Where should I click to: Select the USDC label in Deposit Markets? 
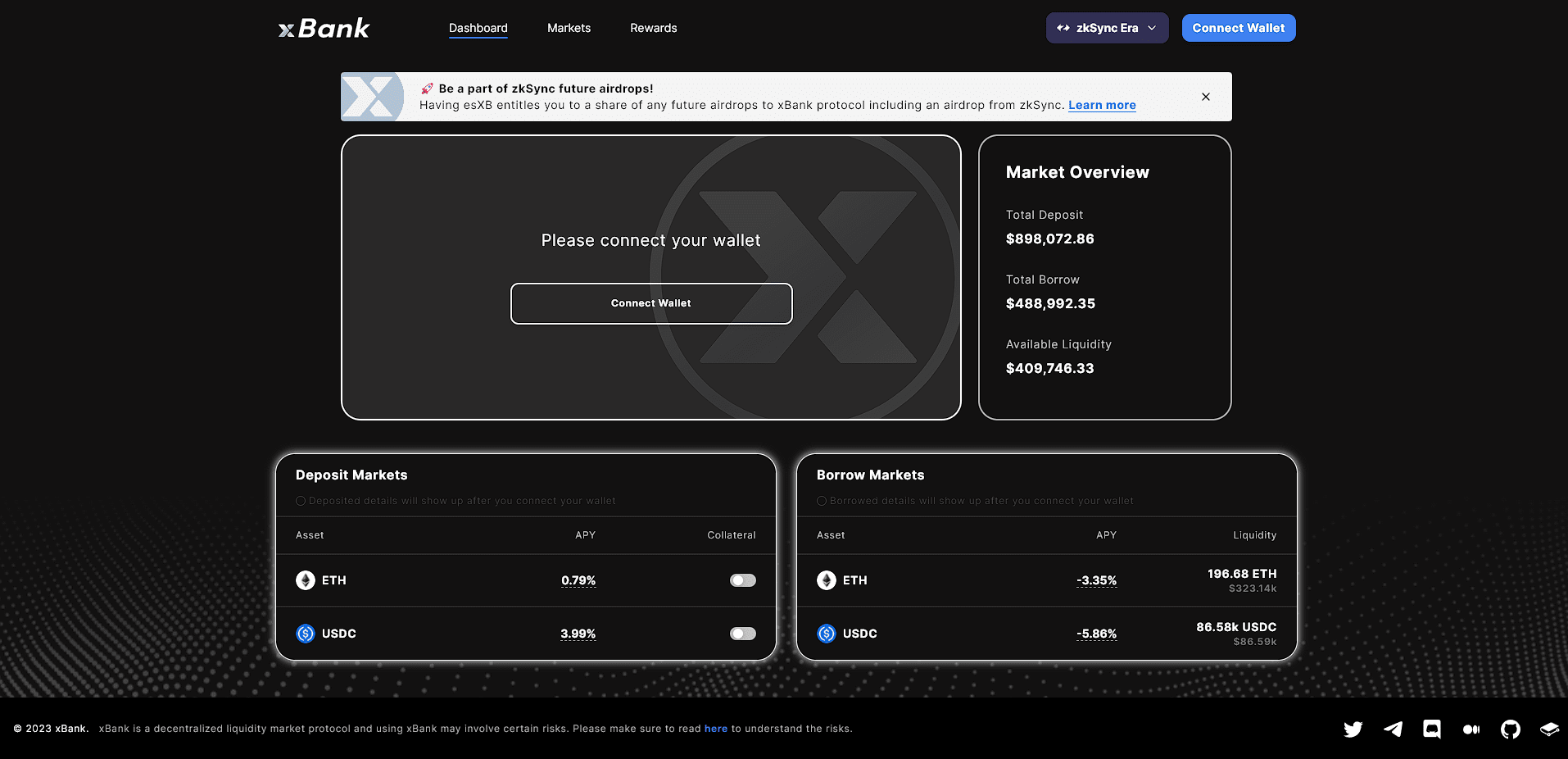pyautogui.click(x=339, y=634)
